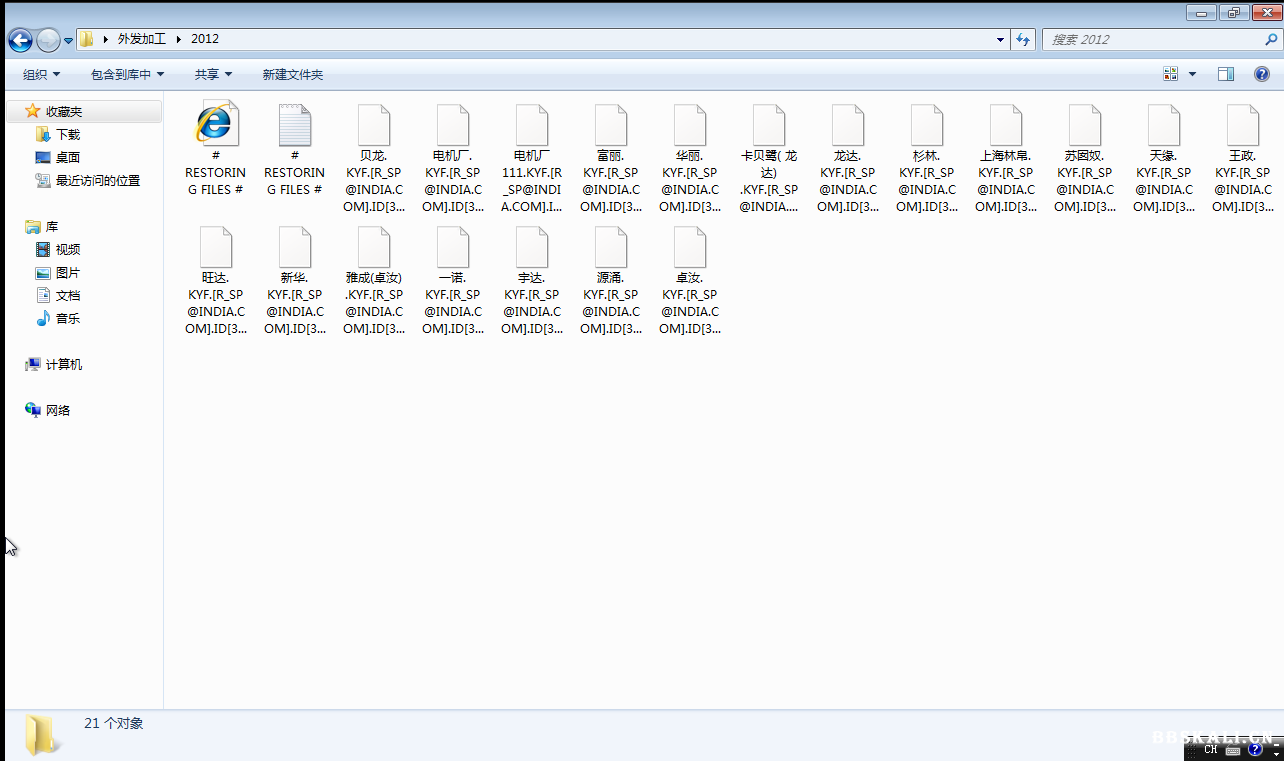The image size is (1284, 761).
Task: Open the help question mark icon
Action: point(1262,74)
